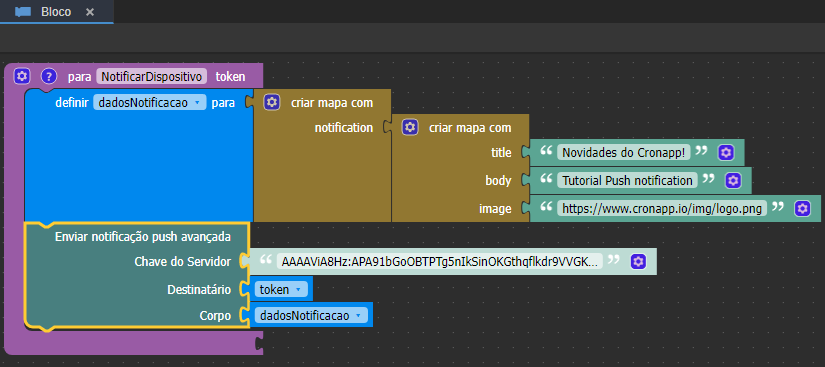Edit the Tutorial Push notification body text
This screenshot has width=825, height=367.
coord(627,181)
